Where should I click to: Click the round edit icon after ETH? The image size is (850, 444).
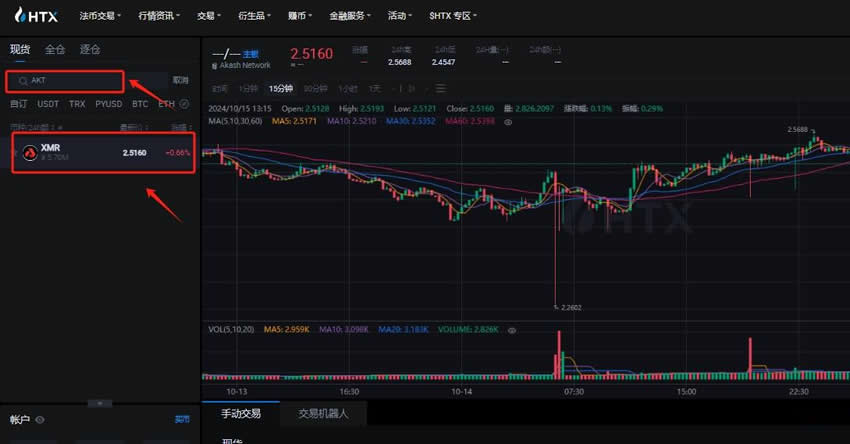tap(184, 104)
